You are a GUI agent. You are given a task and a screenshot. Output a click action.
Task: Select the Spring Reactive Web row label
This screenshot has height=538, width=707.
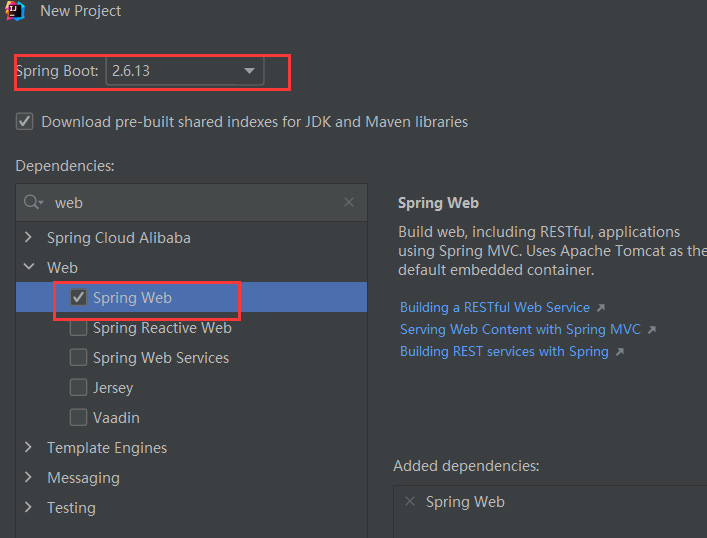point(162,328)
